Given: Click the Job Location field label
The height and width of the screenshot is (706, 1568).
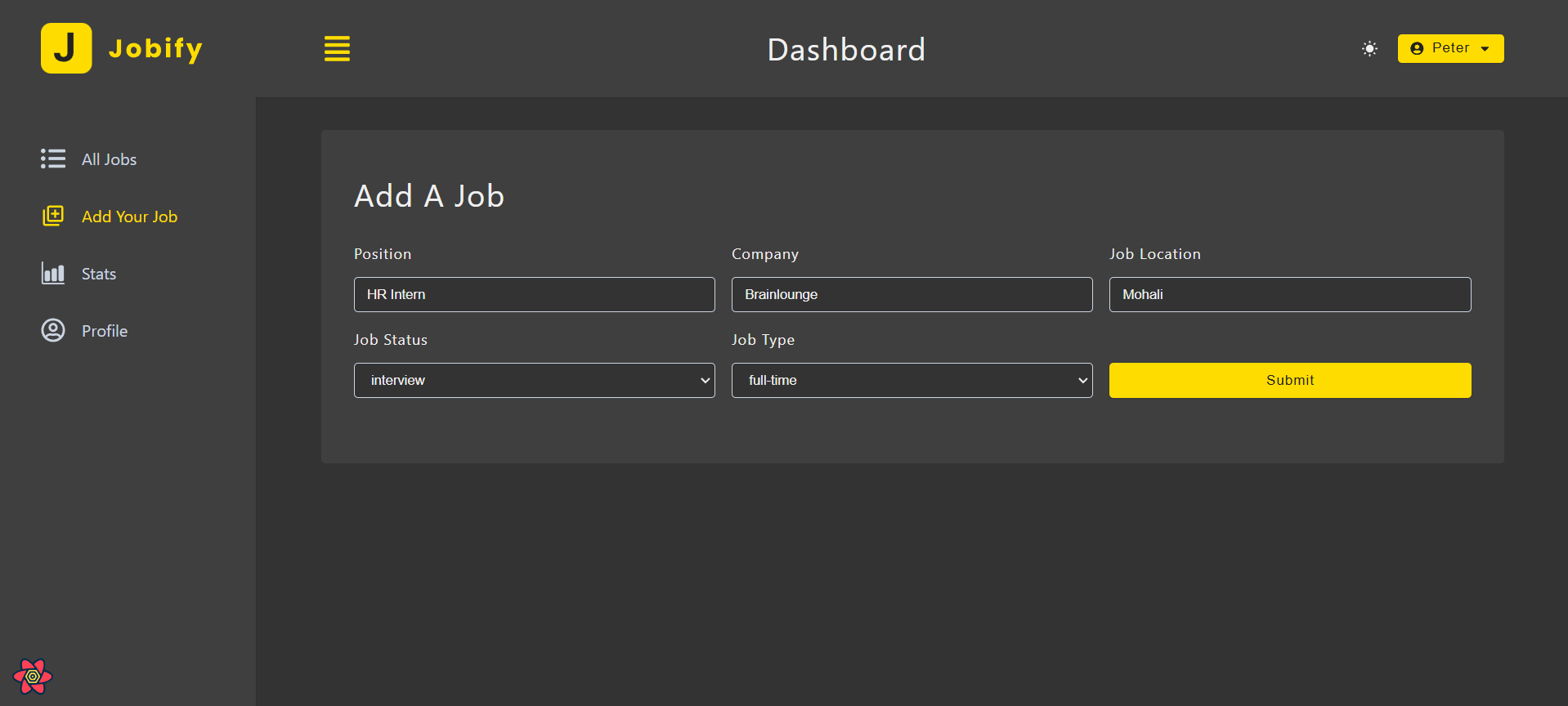Looking at the screenshot, I should point(1155,254).
